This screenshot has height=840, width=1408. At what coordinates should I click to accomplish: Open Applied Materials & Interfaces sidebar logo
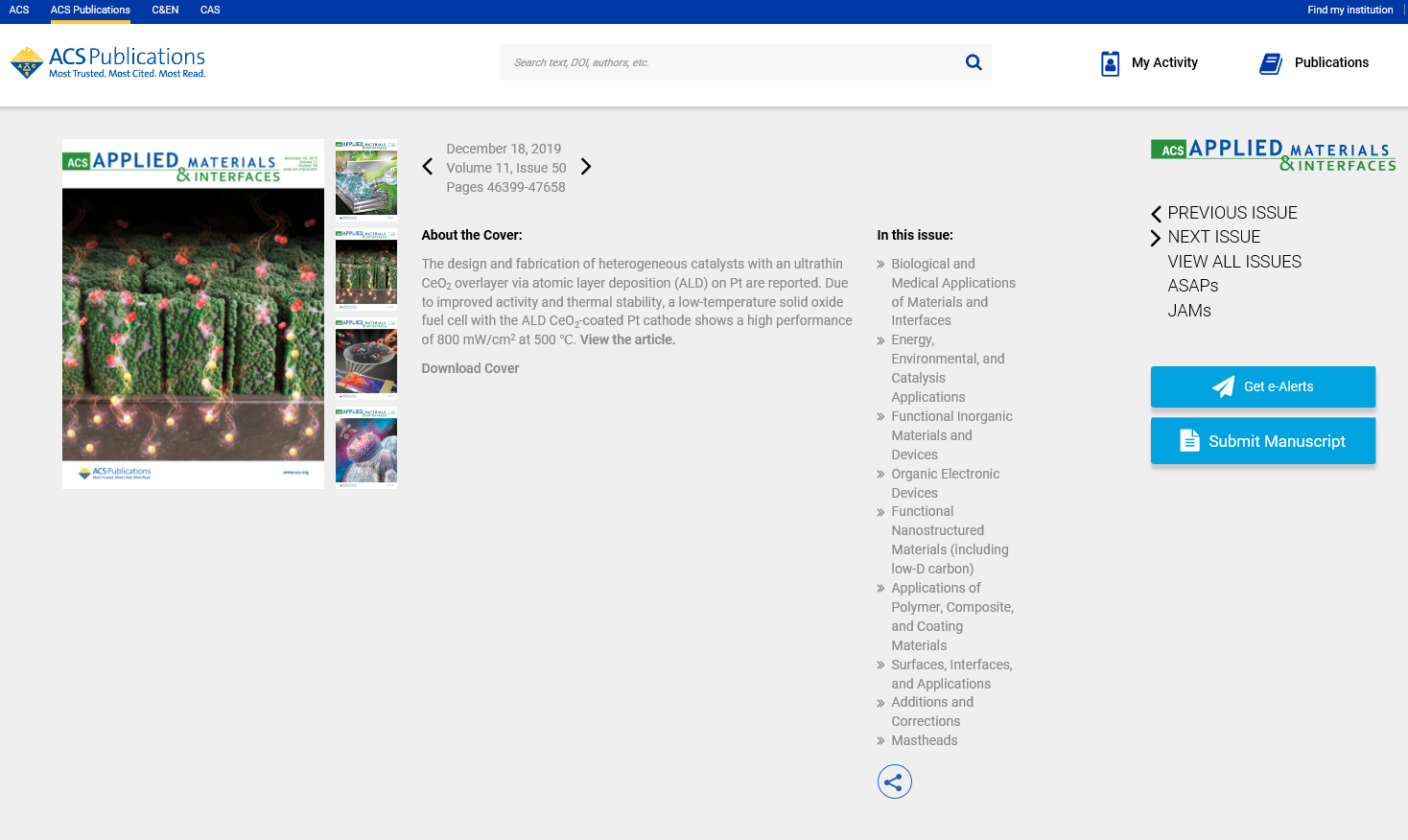click(1273, 155)
